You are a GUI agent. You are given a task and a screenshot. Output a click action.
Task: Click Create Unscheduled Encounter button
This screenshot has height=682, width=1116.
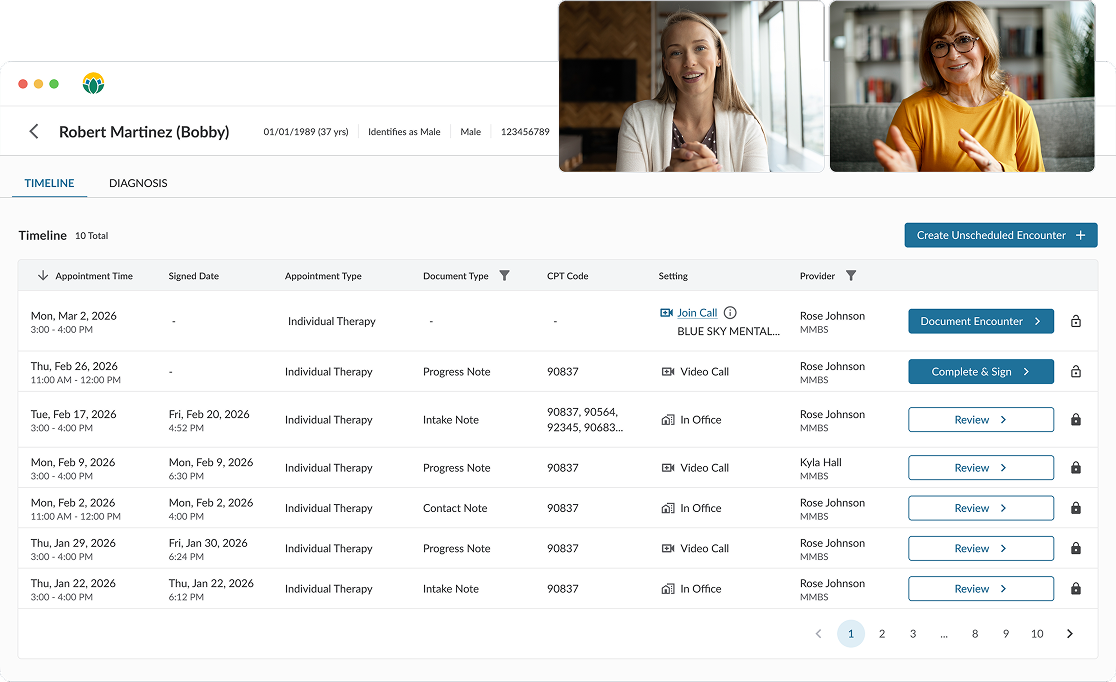1000,236
